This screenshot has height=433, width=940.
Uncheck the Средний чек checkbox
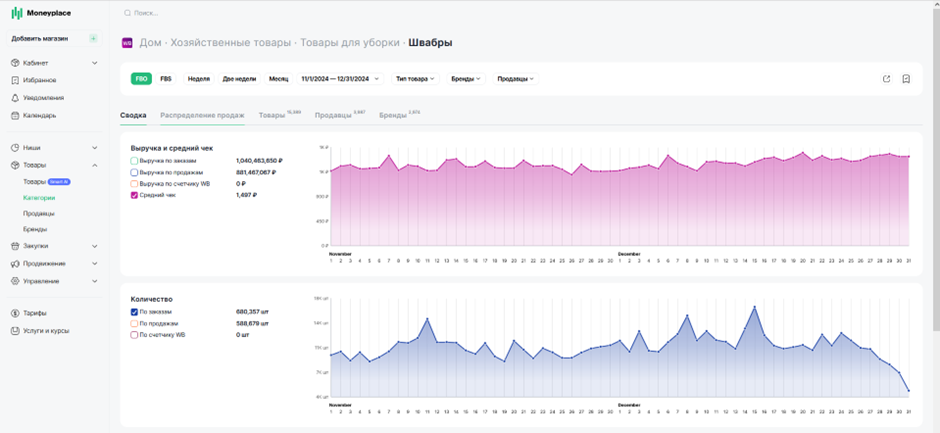tap(134, 195)
